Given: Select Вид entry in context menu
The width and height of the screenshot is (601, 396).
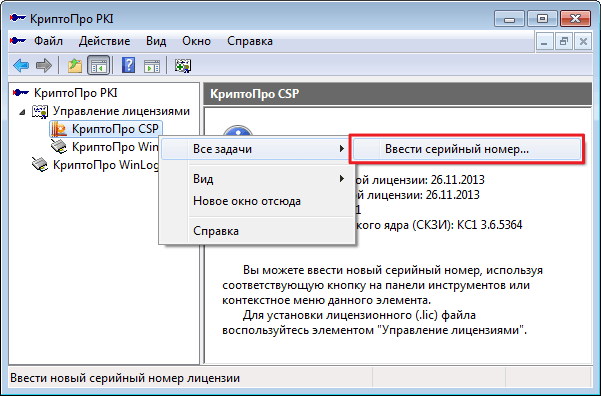Looking at the screenshot, I should point(256,179).
